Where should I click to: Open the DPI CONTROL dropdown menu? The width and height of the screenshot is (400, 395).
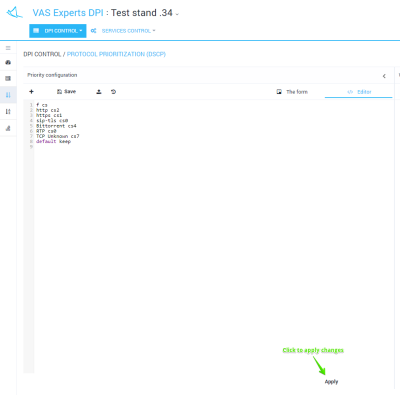pos(58,31)
